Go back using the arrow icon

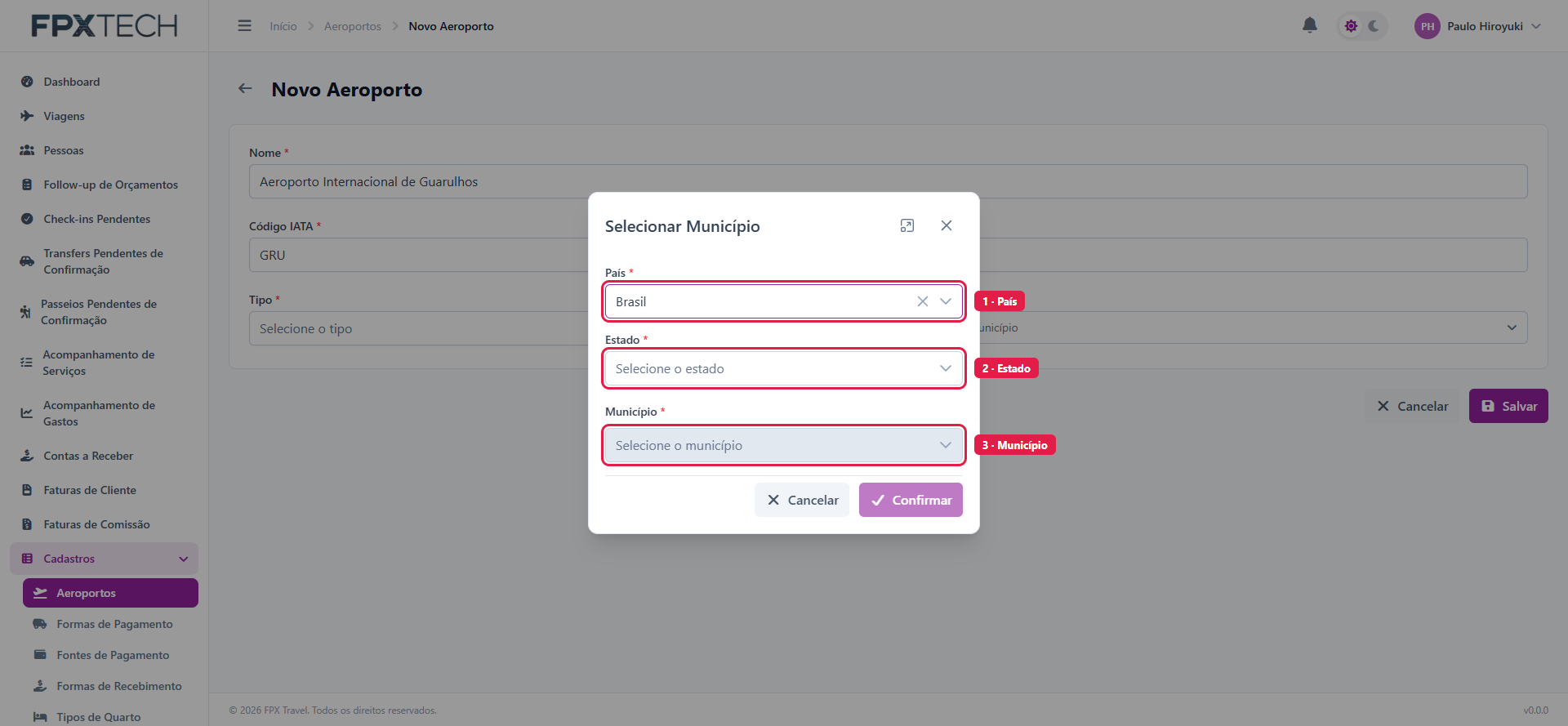tap(245, 88)
